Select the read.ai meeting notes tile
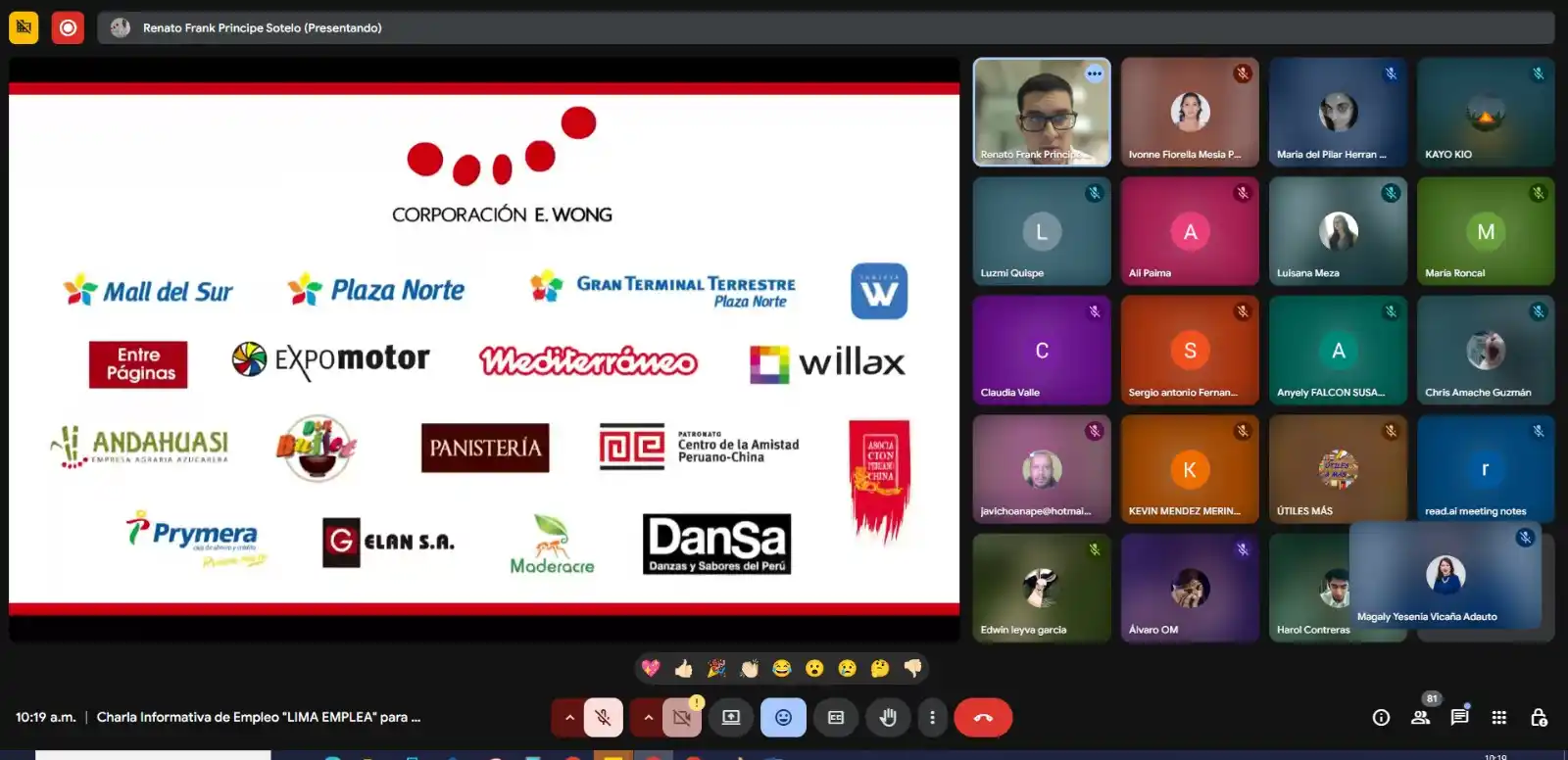1568x760 pixels. [1486, 469]
